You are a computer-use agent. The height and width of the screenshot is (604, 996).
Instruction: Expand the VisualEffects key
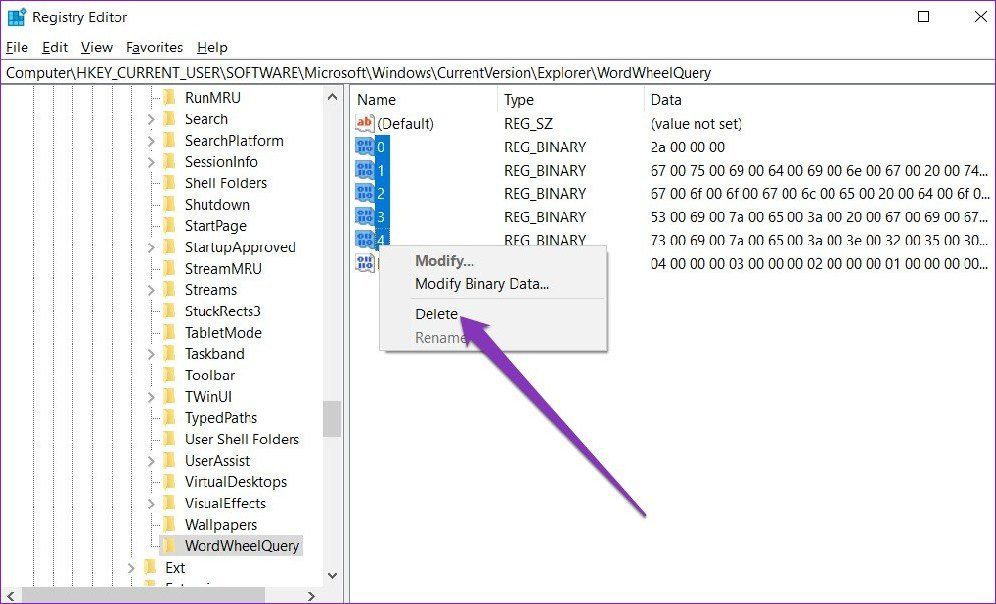(x=151, y=503)
